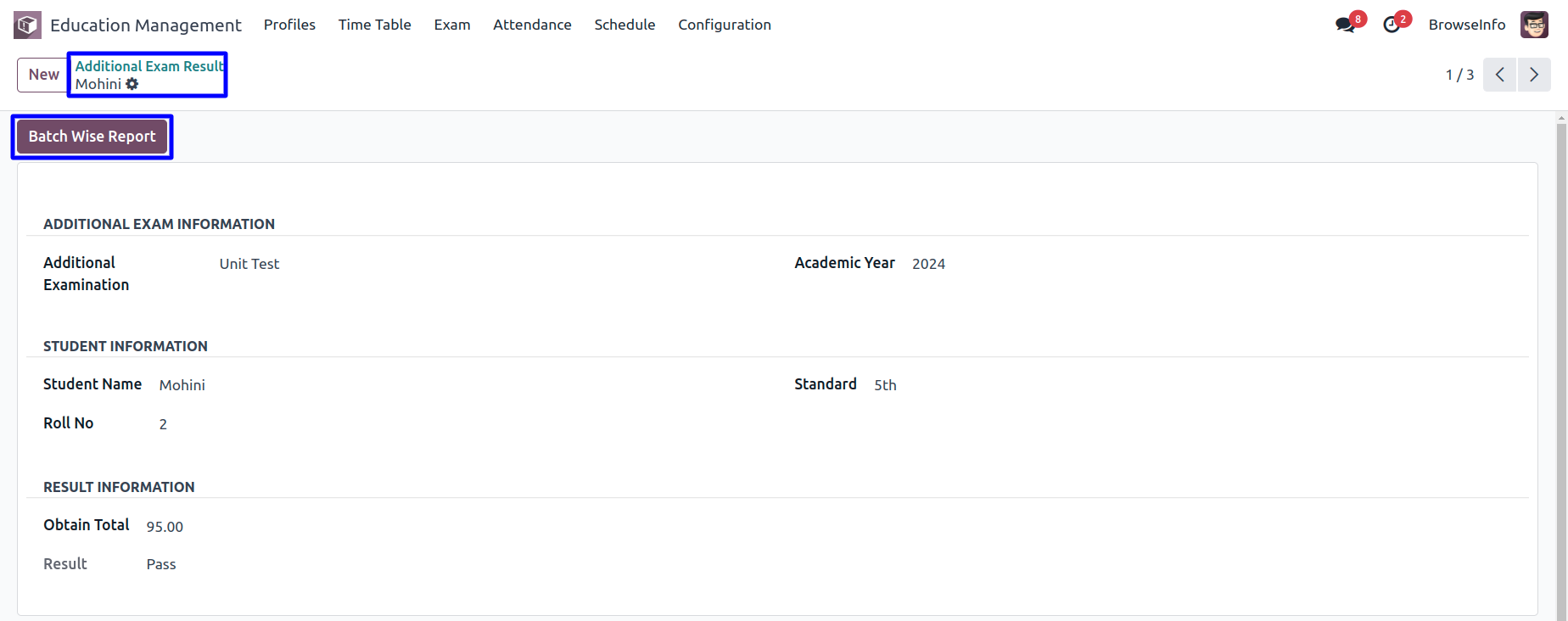
Task: Open the Time Table menu
Action: [x=374, y=25]
